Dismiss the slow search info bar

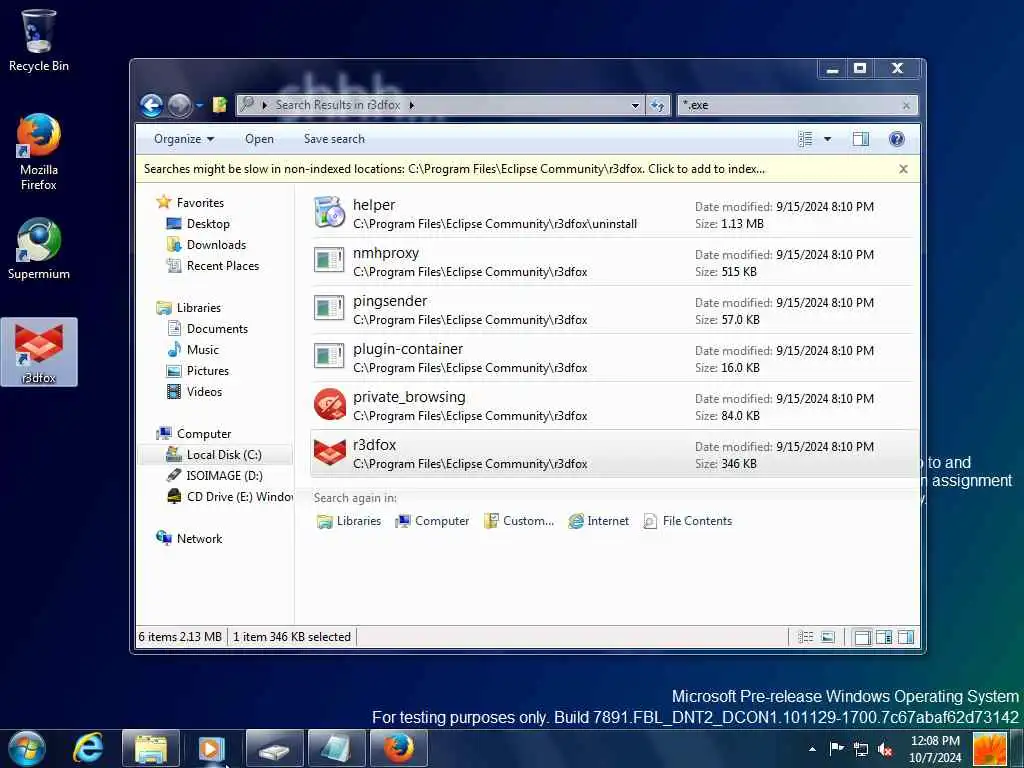click(903, 169)
